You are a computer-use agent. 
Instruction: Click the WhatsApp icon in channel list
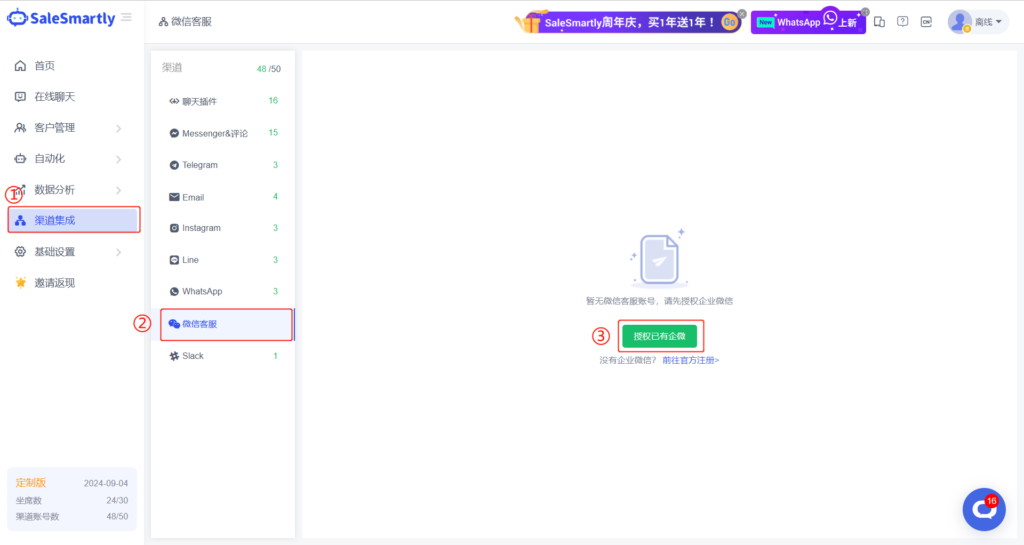click(x=174, y=291)
